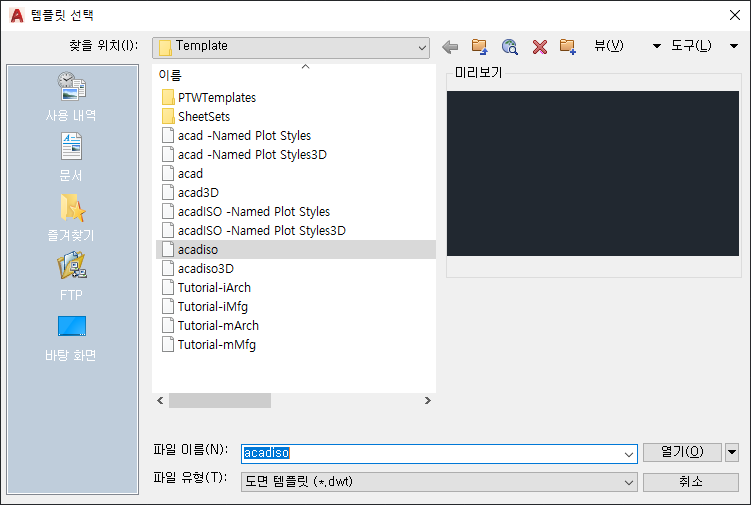The image size is (751, 505).
Task: Open the 문서 documents location
Action: click(71, 157)
